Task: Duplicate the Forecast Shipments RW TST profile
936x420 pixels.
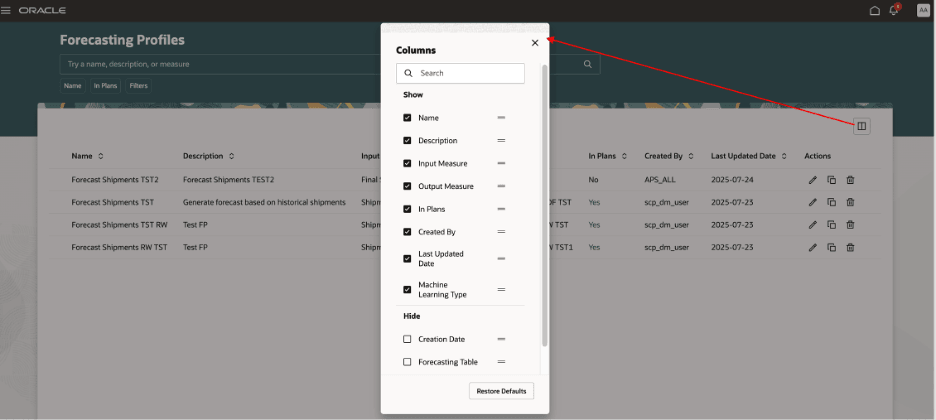Action: click(x=832, y=247)
